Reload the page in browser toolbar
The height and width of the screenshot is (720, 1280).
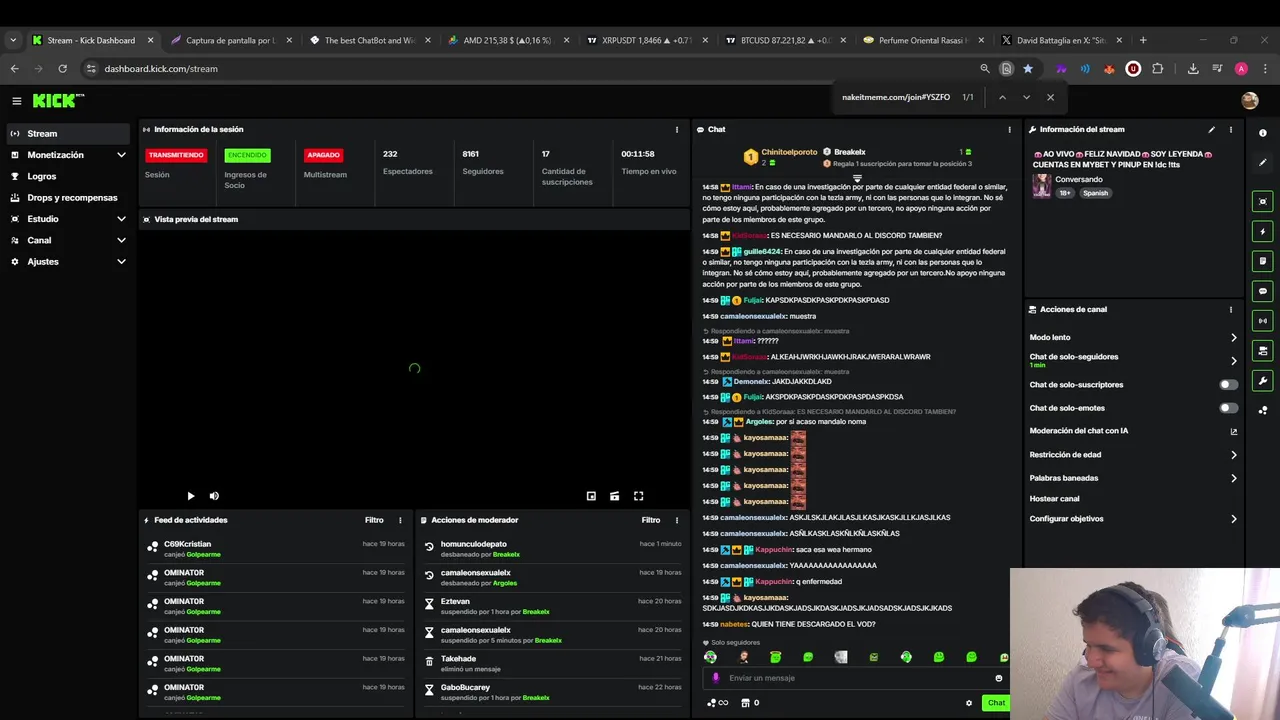click(62, 69)
